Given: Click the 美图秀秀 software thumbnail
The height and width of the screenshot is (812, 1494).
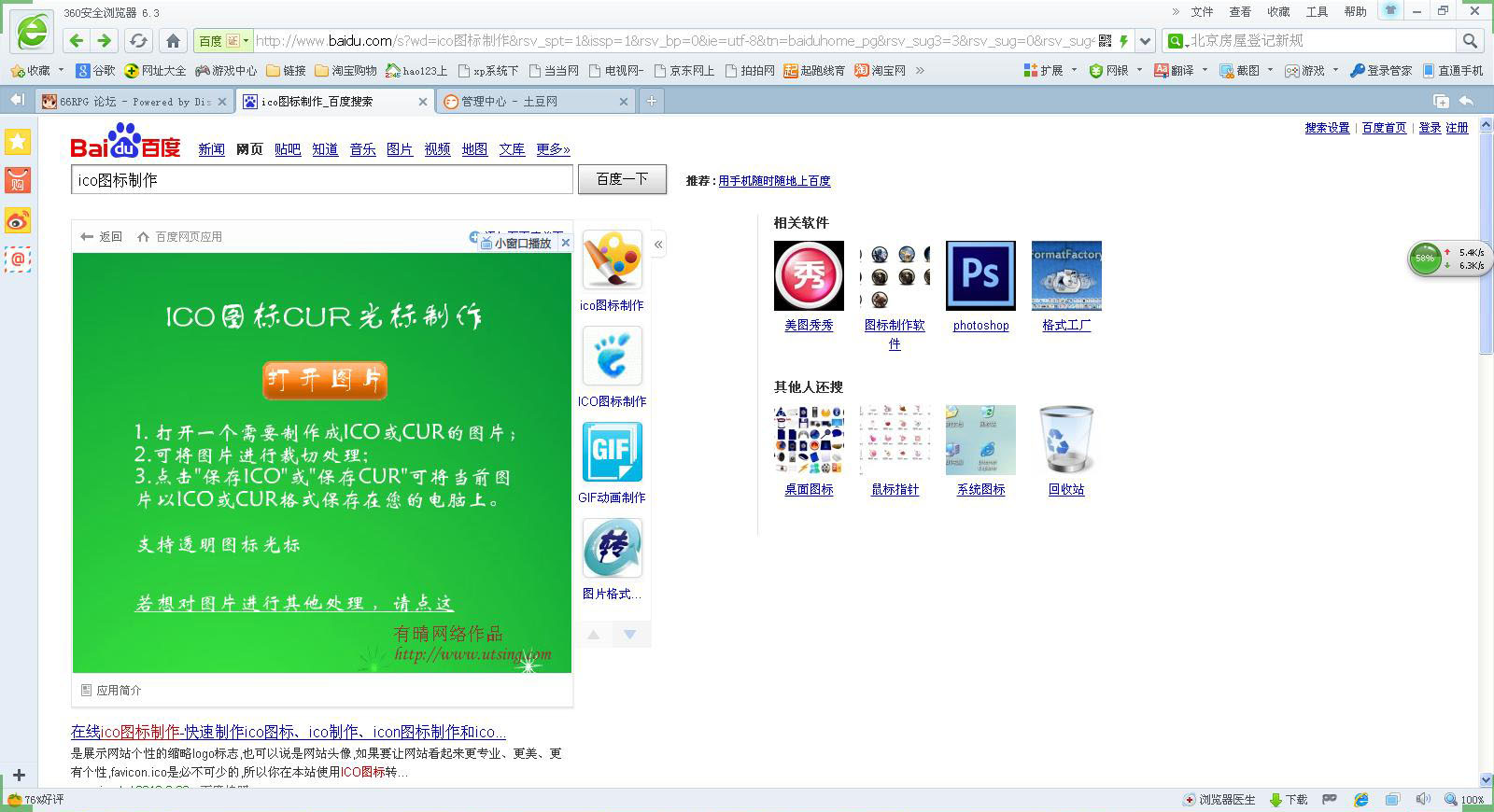Looking at the screenshot, I should pyautogui.click(x=809, y=275).
